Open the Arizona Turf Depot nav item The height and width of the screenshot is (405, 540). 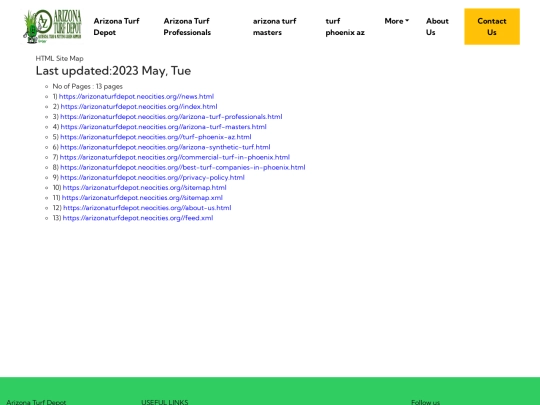click(x=116, y=27)
